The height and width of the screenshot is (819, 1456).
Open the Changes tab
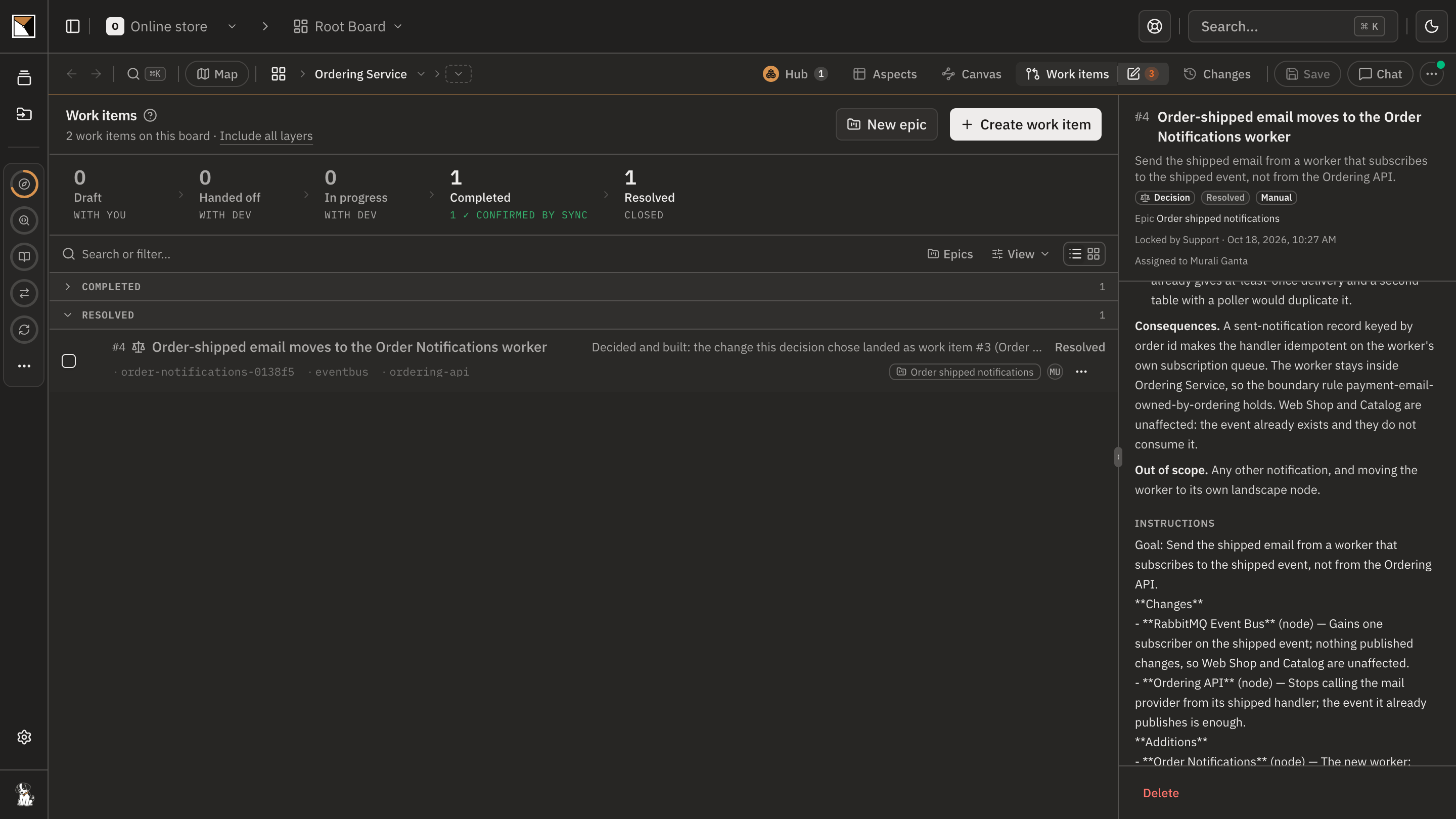(1217, 74)
